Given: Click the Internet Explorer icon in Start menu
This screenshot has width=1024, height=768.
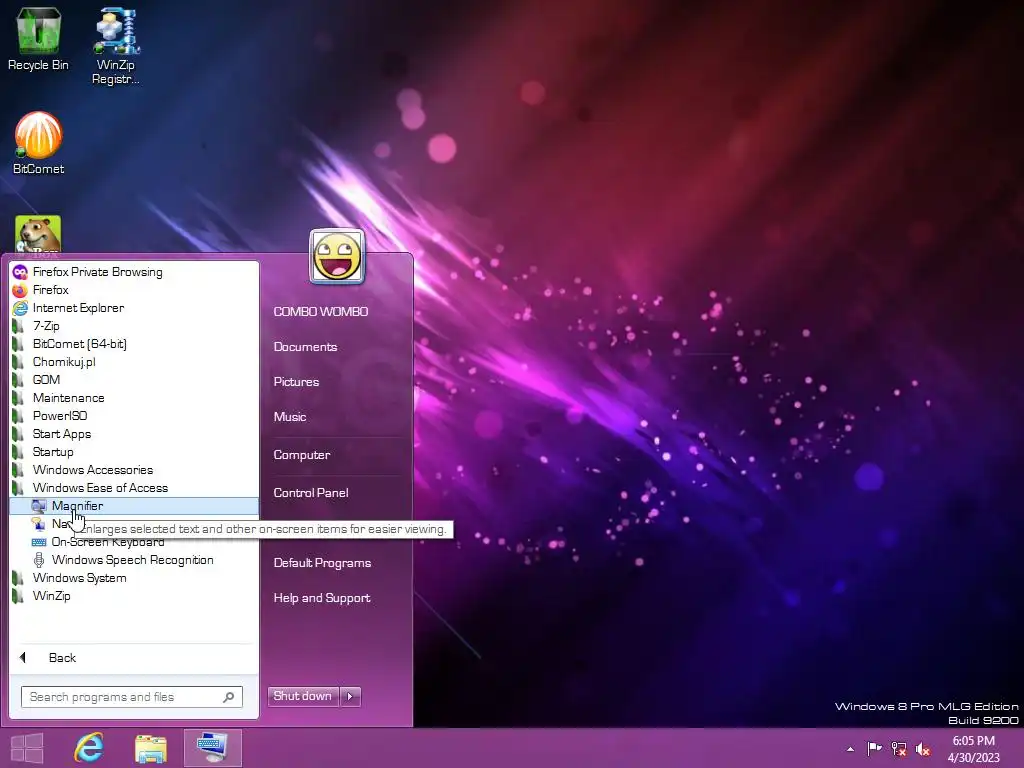Looking at the screenshot, I should [20, 308].
